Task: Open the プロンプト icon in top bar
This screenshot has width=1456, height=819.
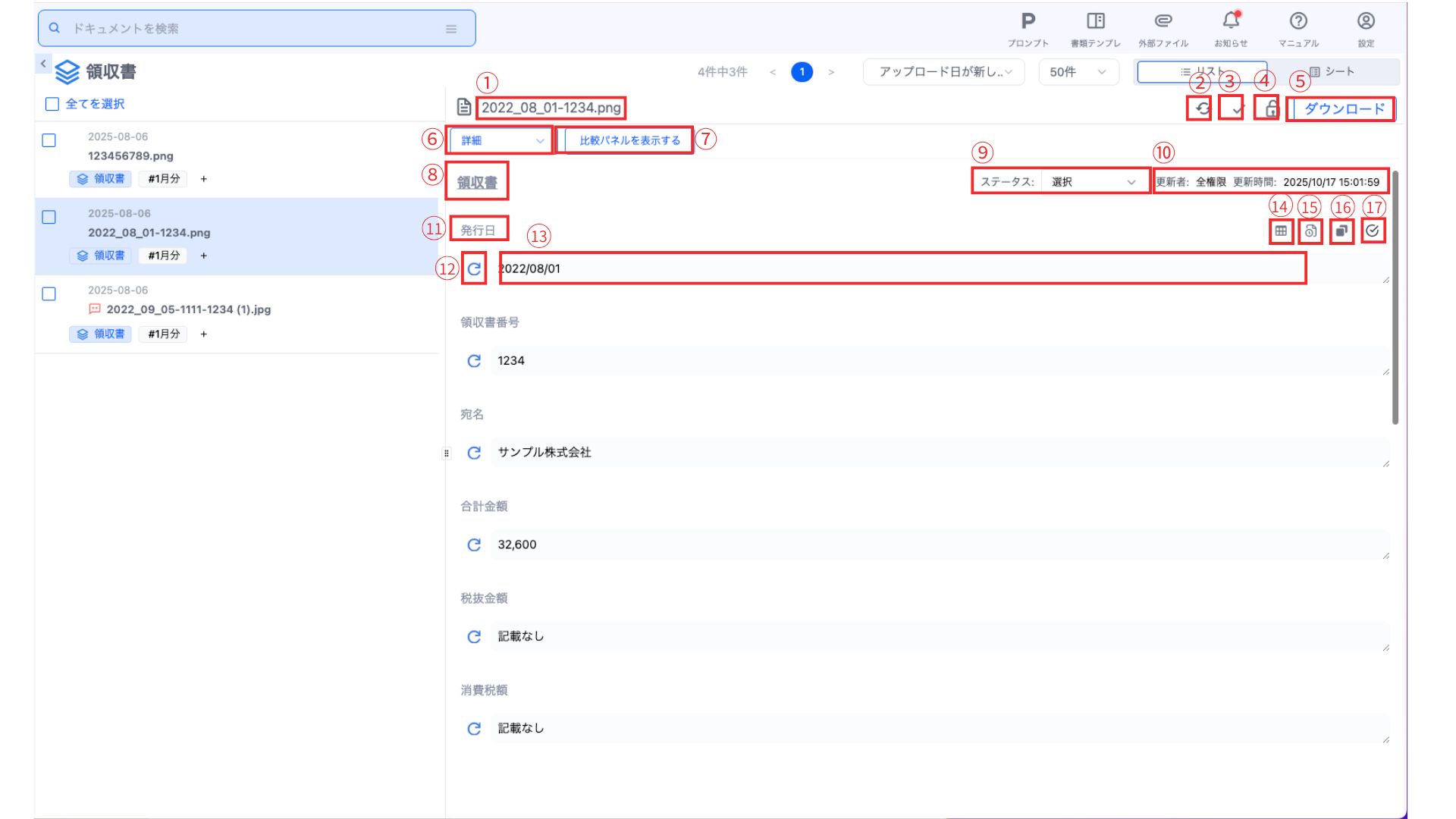Action: coord(1028,21)
